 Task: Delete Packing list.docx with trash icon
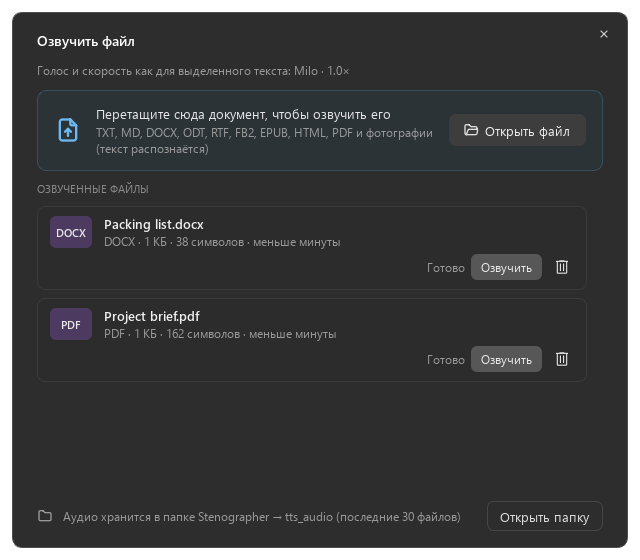point(562,267)
